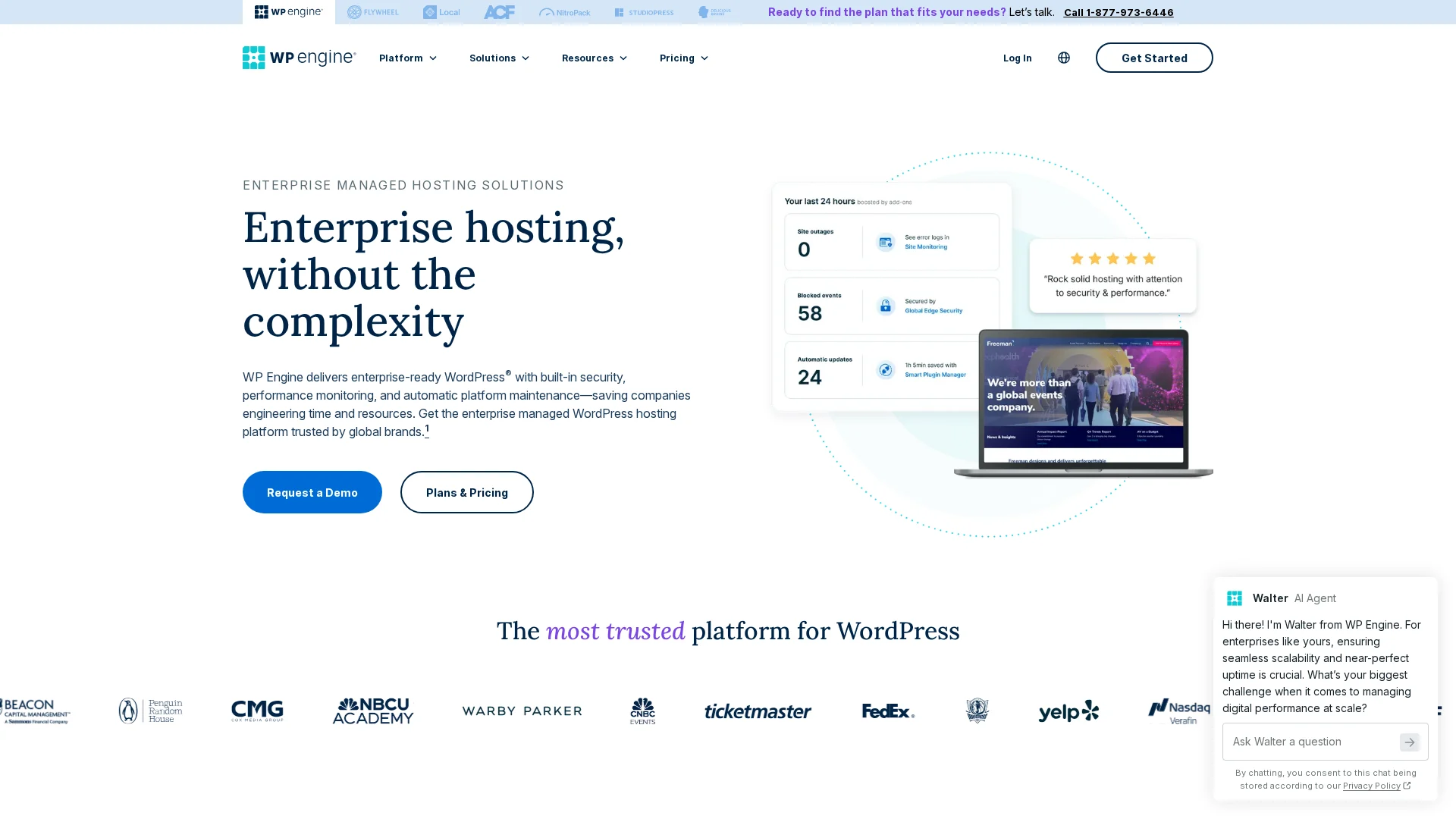This screenshot has height=819, width=1456.
Task: Click the Get Started button
Action: pos(1154,58)
